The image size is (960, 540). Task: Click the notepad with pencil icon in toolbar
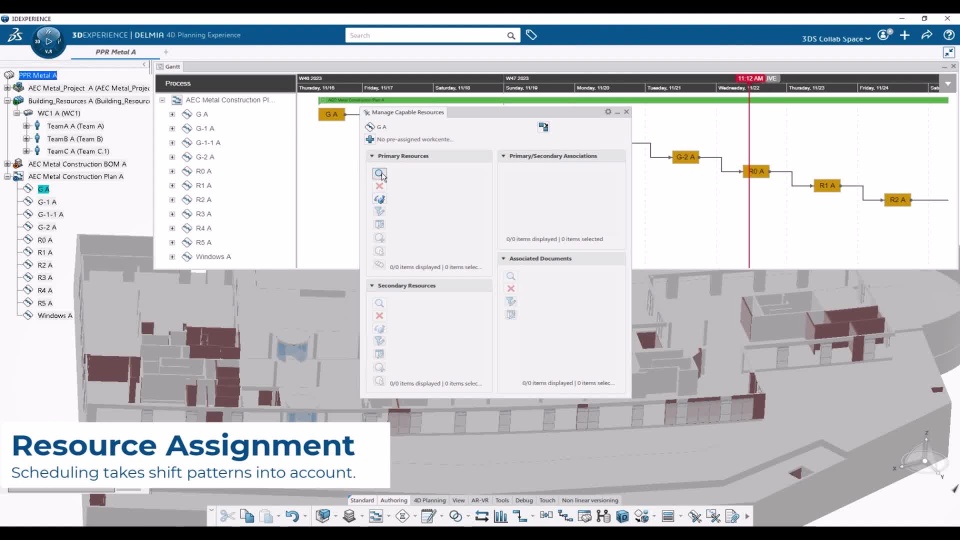point(428,517)
